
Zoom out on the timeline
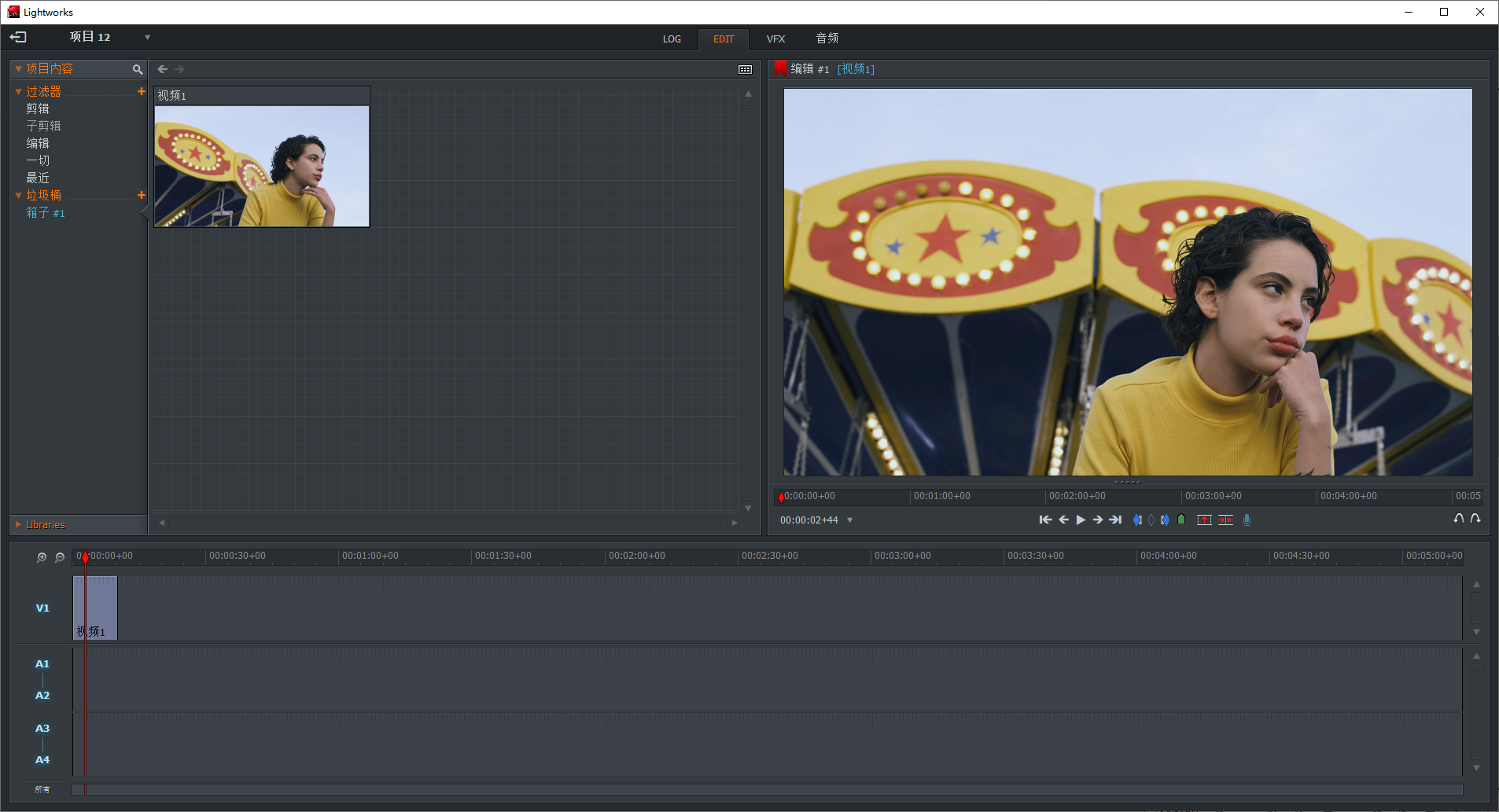coord(60,557)
